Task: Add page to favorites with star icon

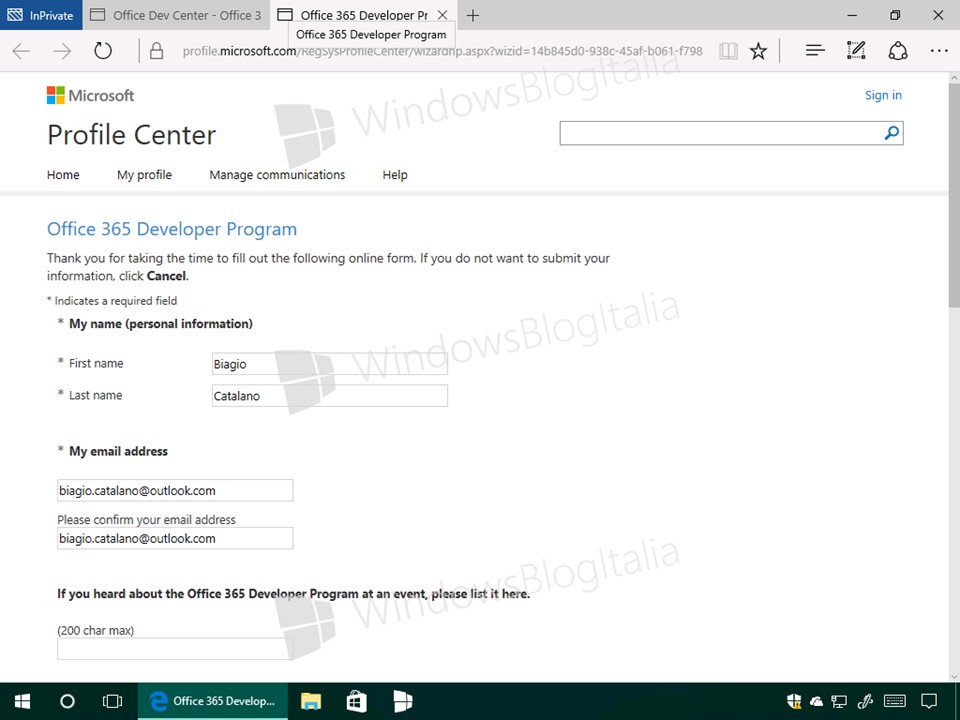Action: [x=758, y=51]
